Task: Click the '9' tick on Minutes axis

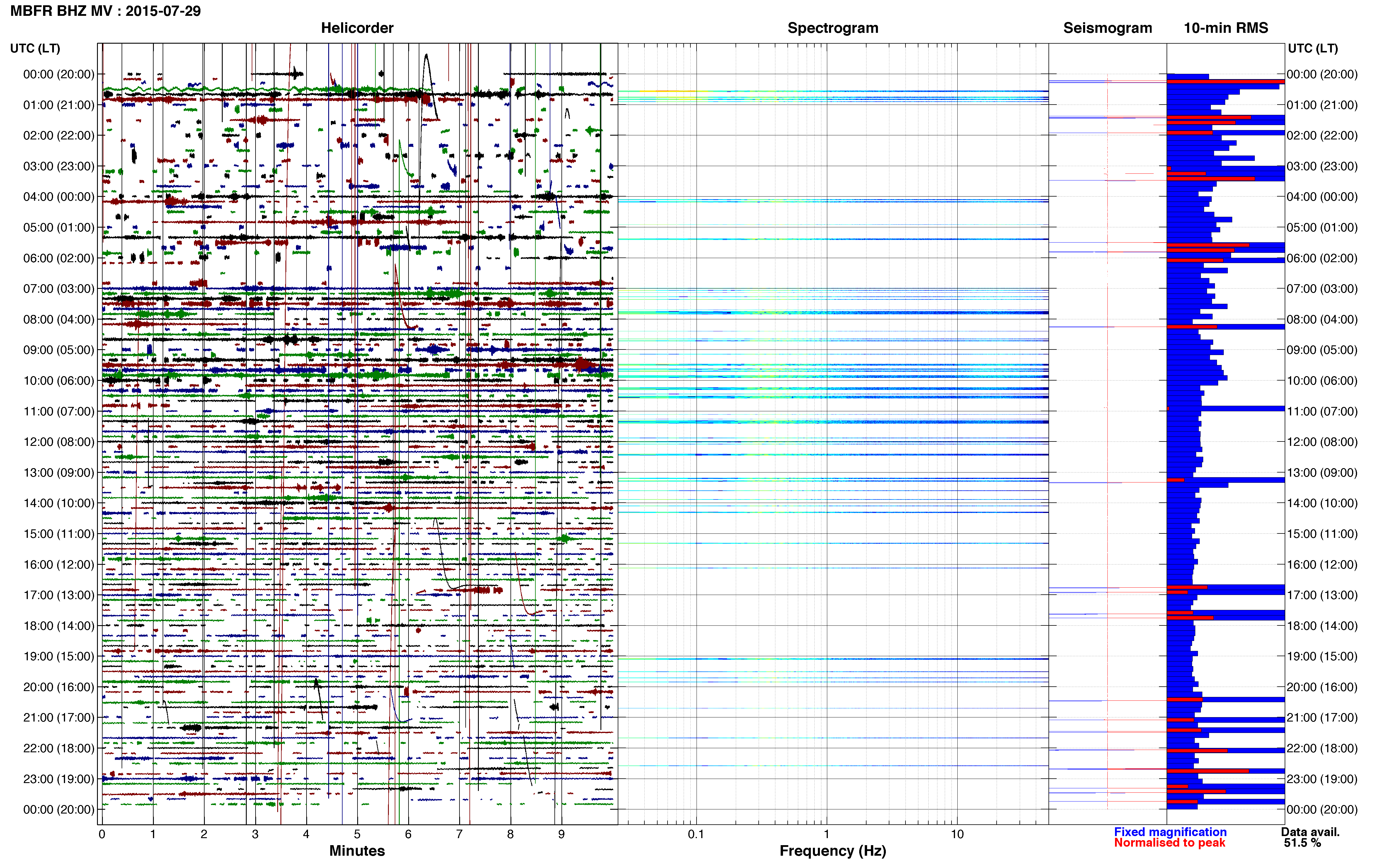Action: 561,834
